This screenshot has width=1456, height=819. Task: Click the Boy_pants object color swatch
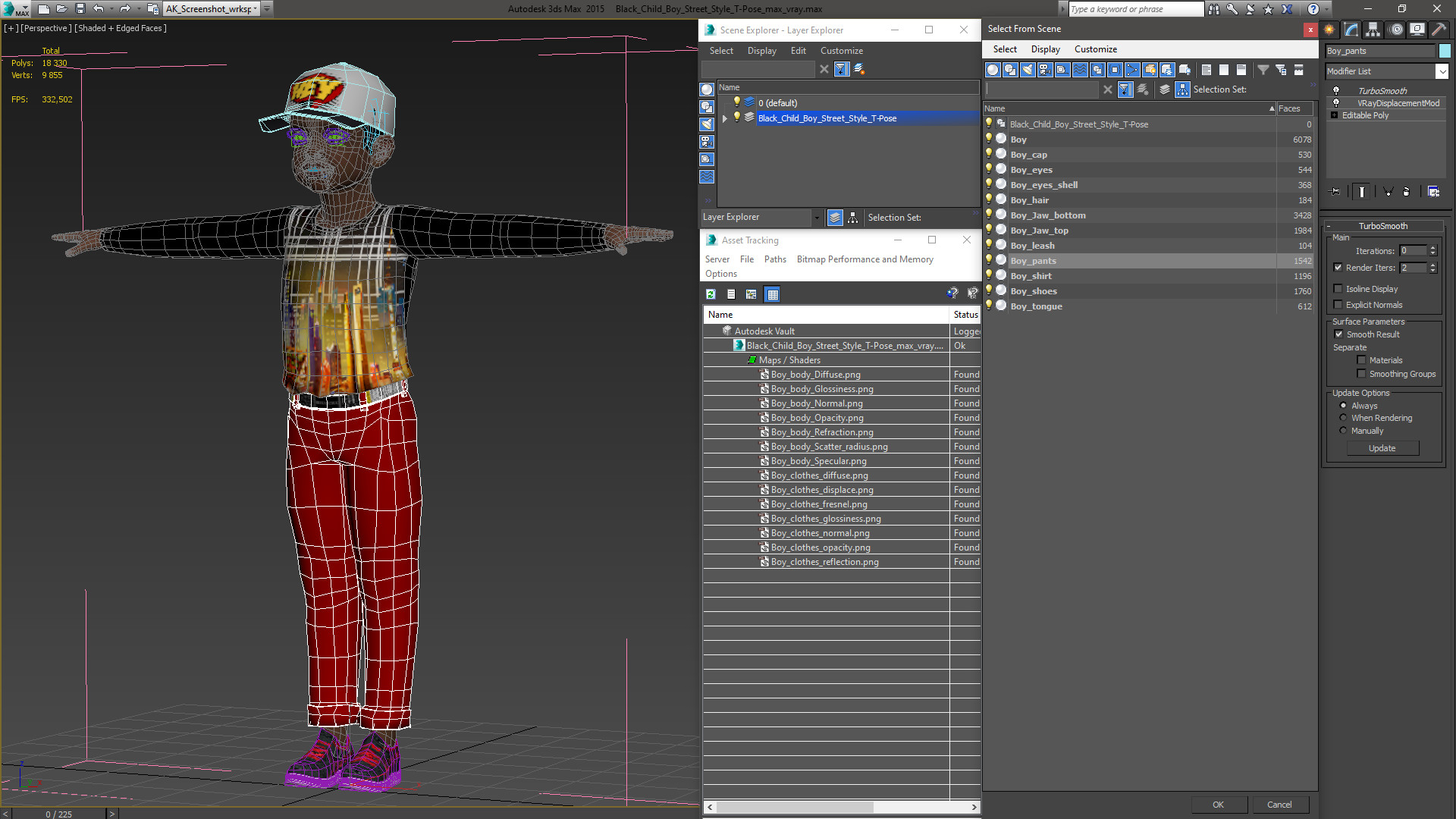tap(1445, 51)
